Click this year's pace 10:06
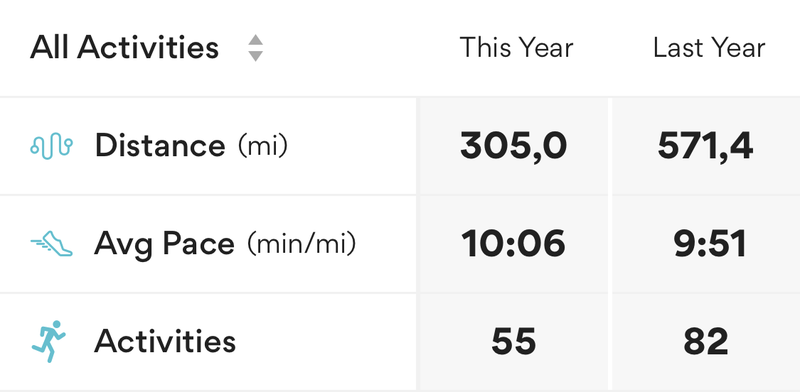Screen dimensions: 800x392 (x=513, y=243)
